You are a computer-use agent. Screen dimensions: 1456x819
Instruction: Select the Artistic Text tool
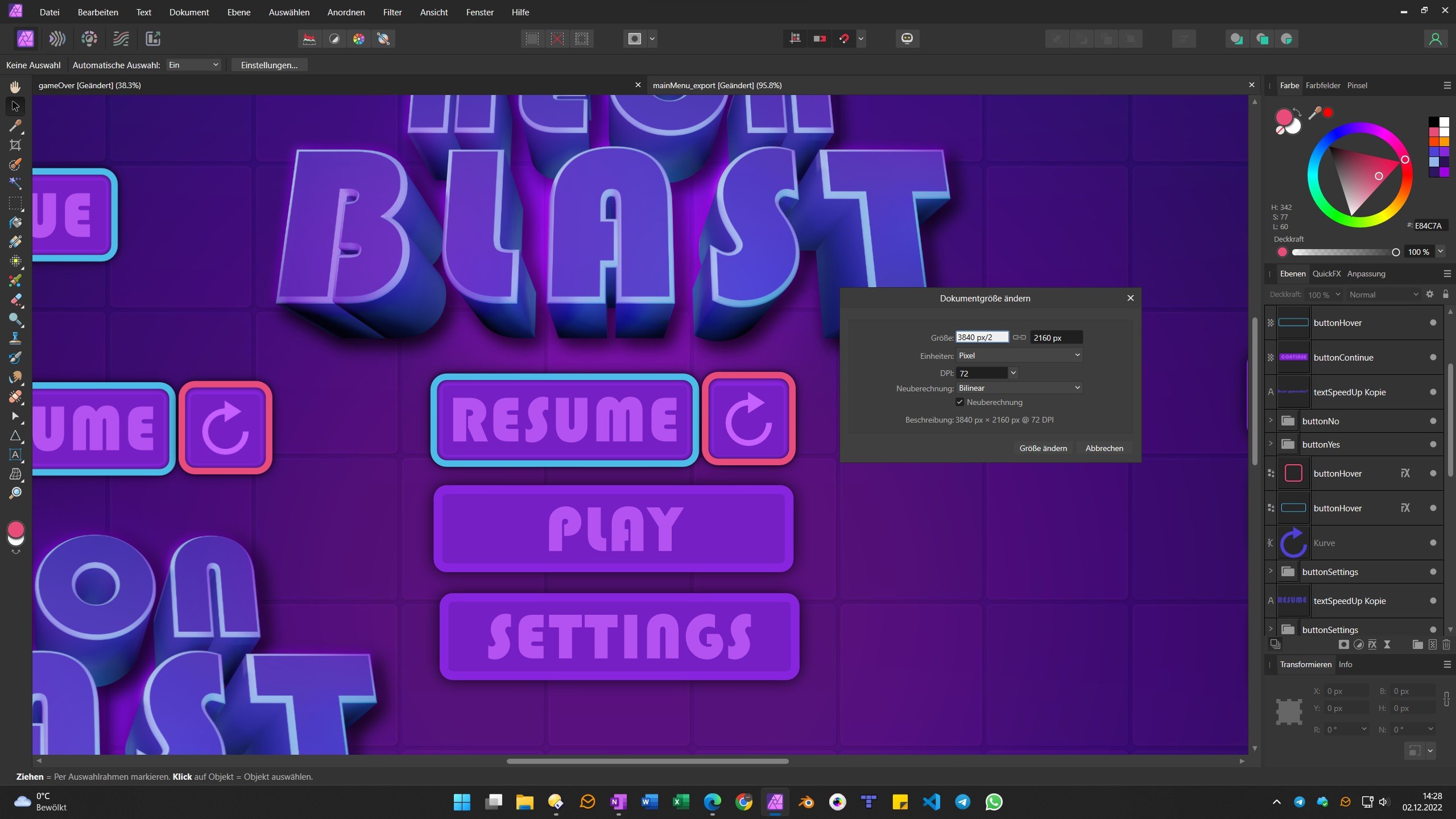click(x=15, y=454)
